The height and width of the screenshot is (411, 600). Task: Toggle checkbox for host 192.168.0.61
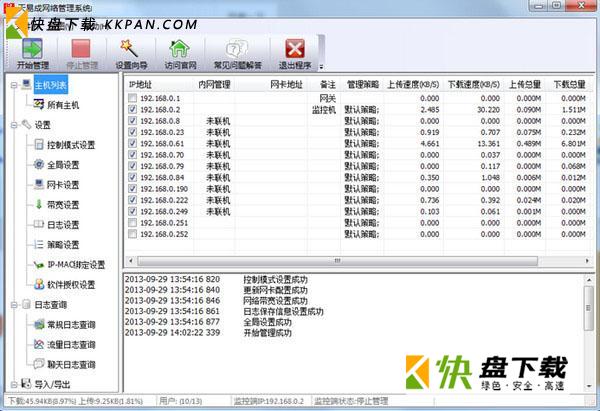(132, 144)
